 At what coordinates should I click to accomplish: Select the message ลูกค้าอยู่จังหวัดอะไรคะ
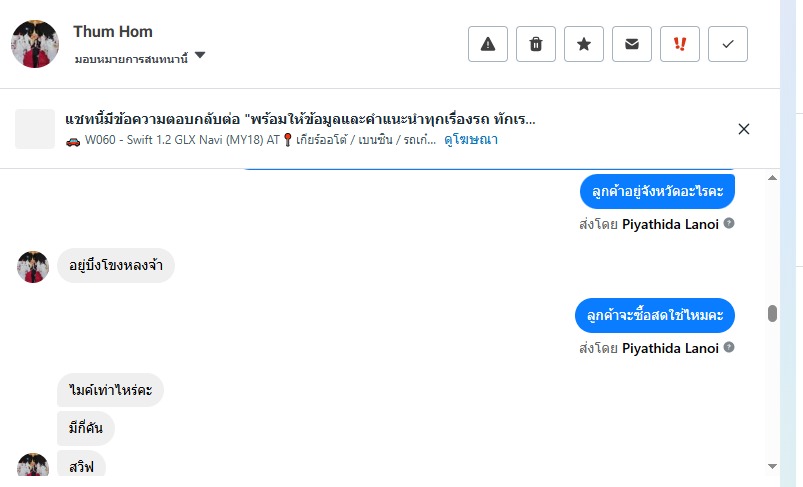click(x=657, y=192)
